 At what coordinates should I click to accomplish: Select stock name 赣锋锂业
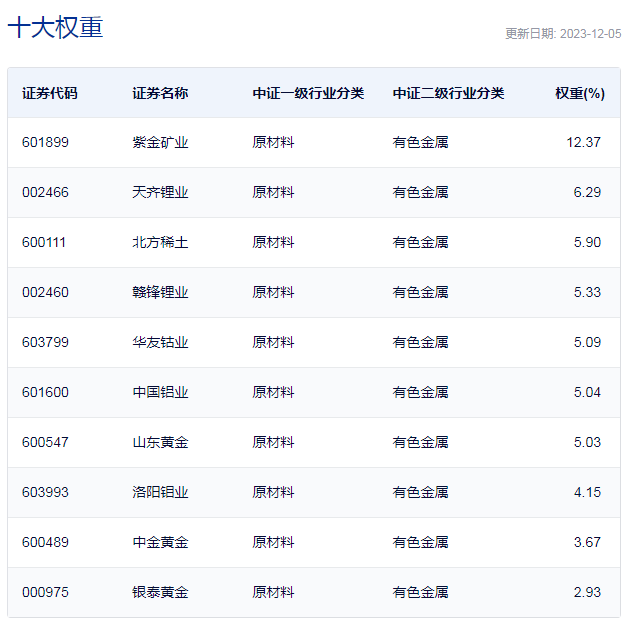(160, 292)
